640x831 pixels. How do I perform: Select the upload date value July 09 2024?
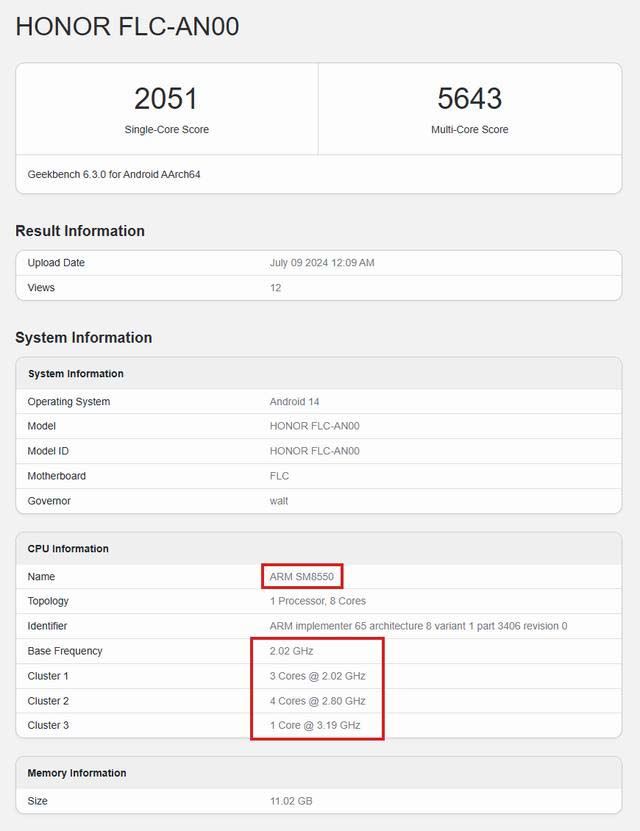click(x=322, y=263)
